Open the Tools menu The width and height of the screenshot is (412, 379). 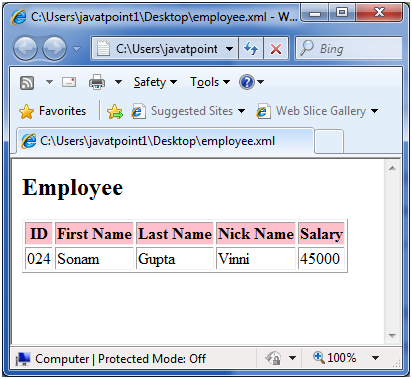[210, 82]
